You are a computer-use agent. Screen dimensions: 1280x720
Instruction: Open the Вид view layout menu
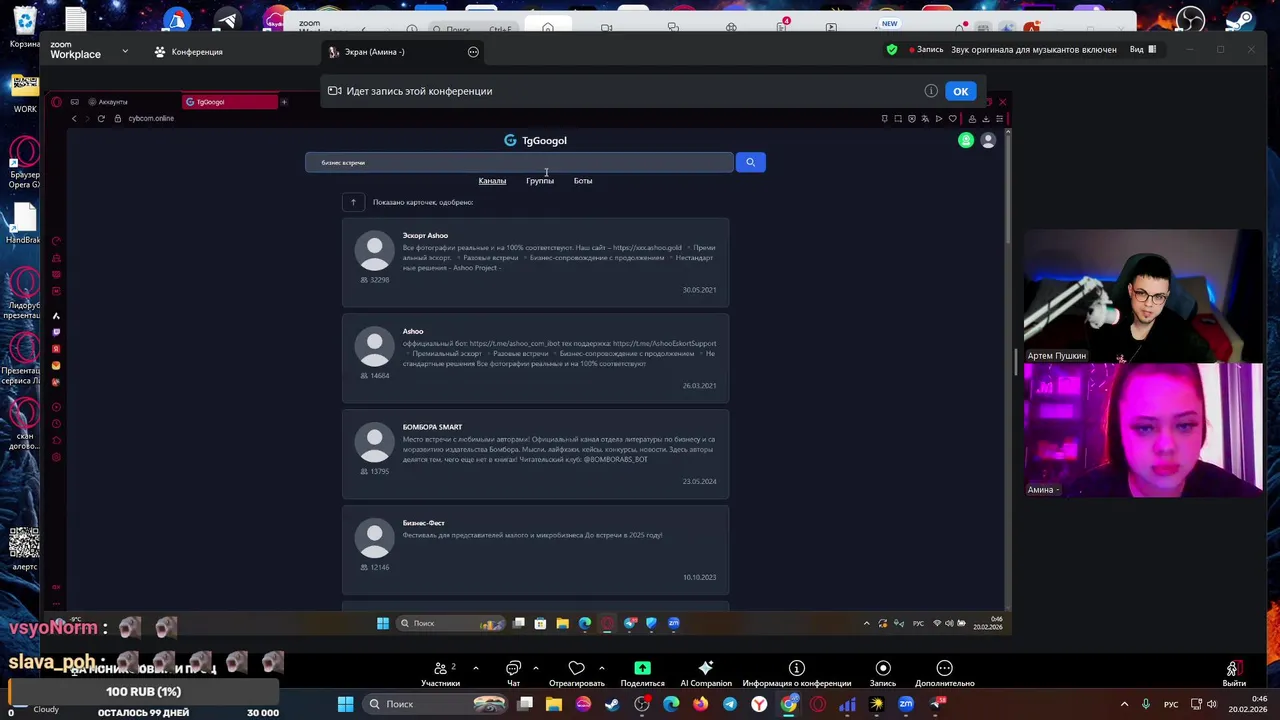point(1142,49)
